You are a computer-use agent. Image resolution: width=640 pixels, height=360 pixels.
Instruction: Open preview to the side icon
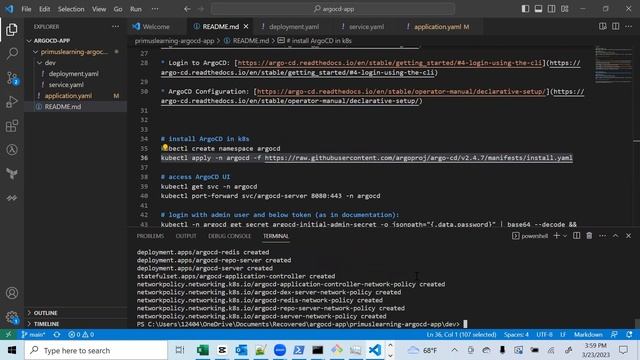point(602,27)
